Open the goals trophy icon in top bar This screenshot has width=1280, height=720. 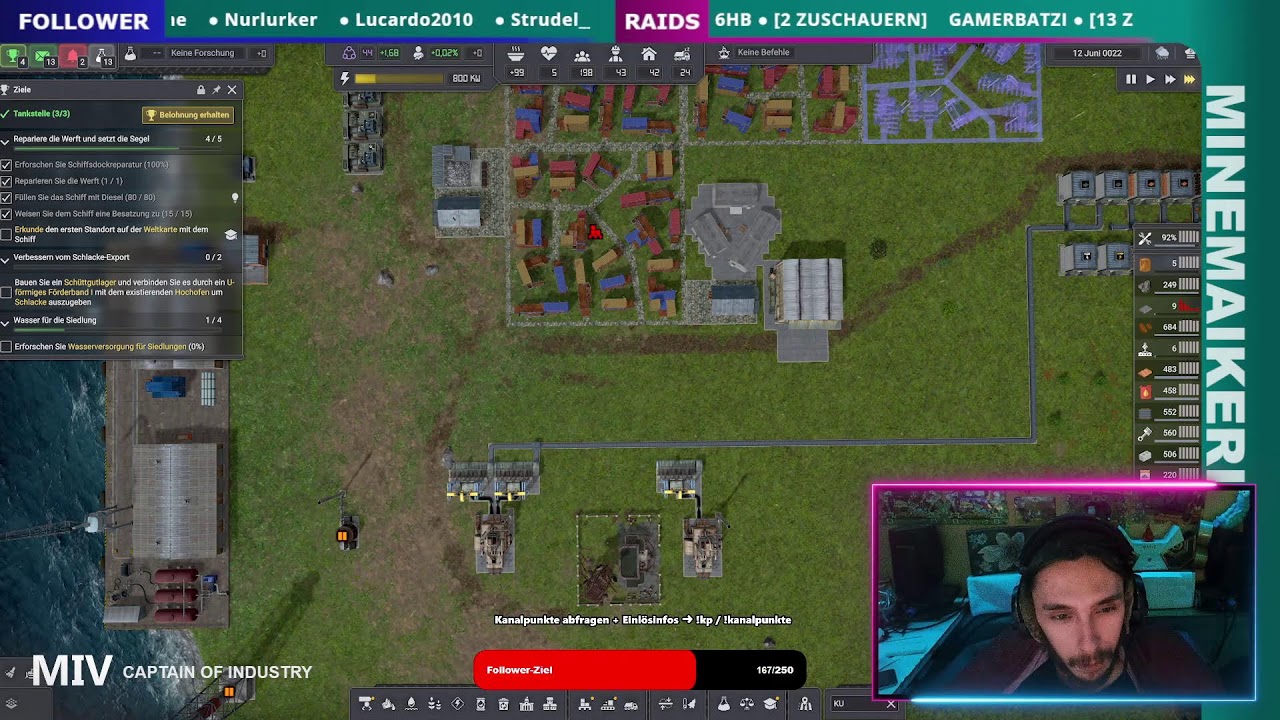(x=14, y=56)
